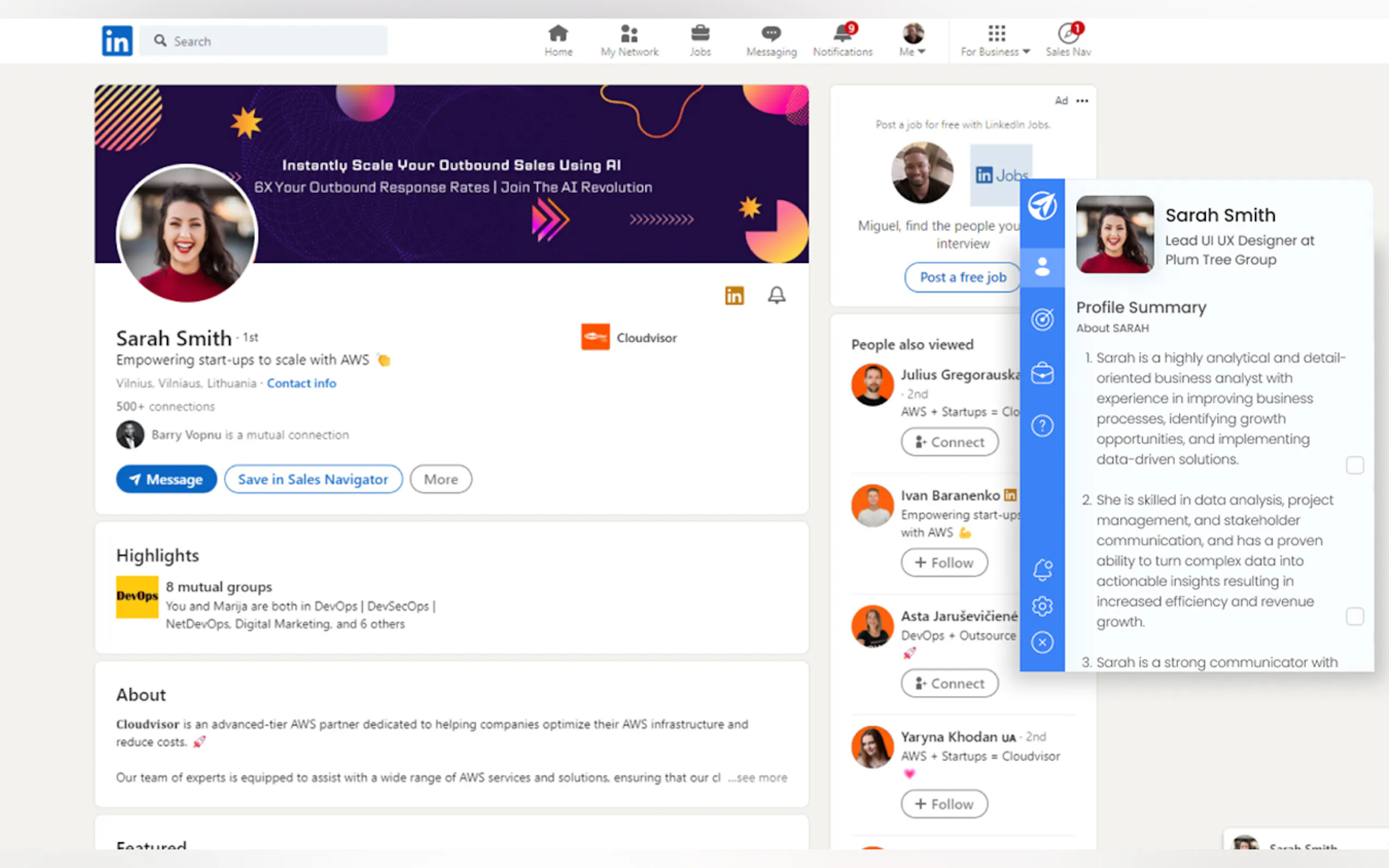The width and height of the screenshot is (1389, 868).
Task: Open the Contact info link
Action: click(x=301, y=383)
